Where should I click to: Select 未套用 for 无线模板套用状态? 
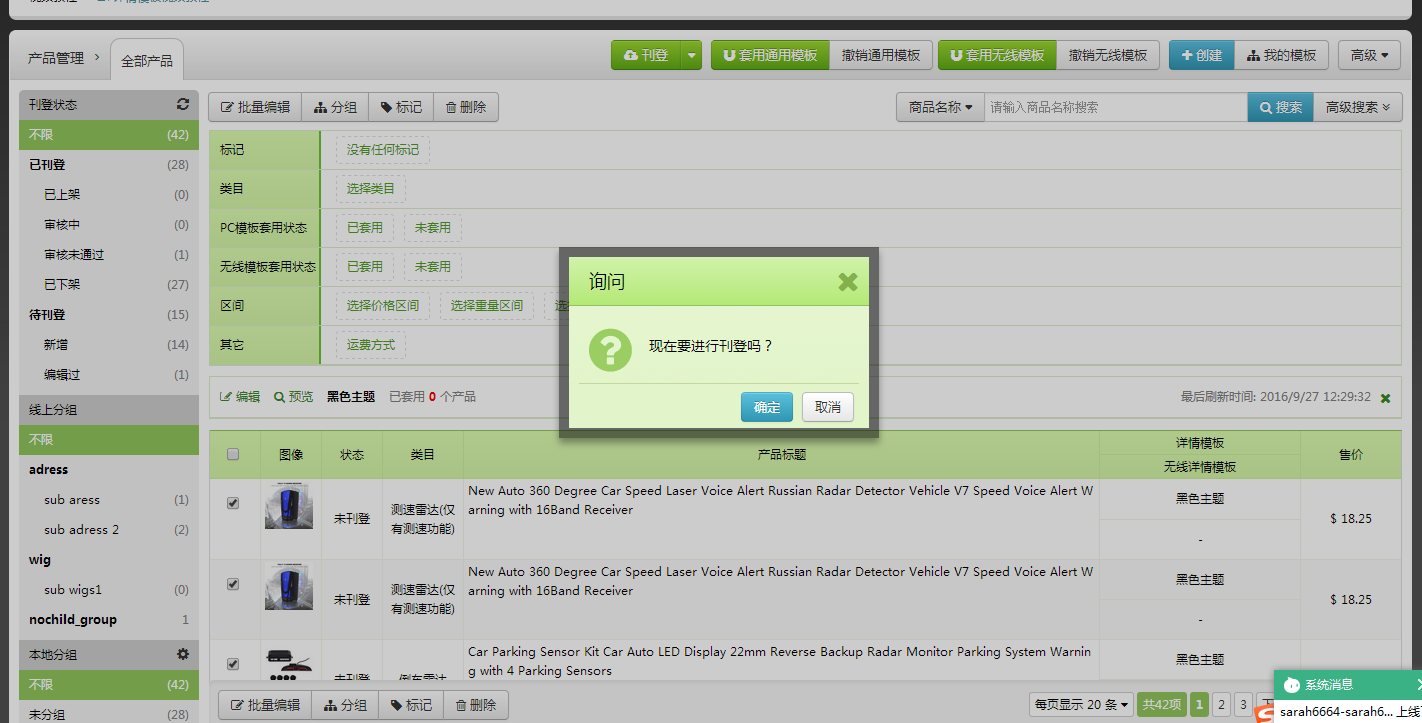pyautogui.click(x=433, y=267)
